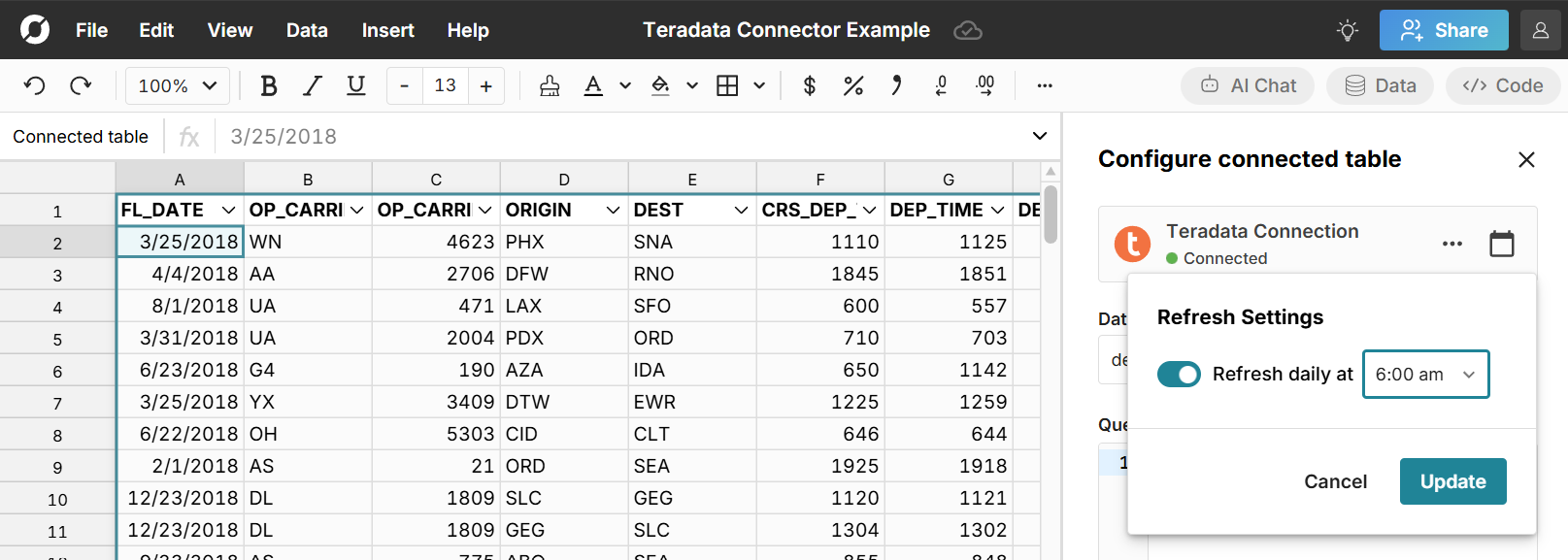Open the user account icon
This screenshot has width=1568, height=560.
tap(1541, 30)
